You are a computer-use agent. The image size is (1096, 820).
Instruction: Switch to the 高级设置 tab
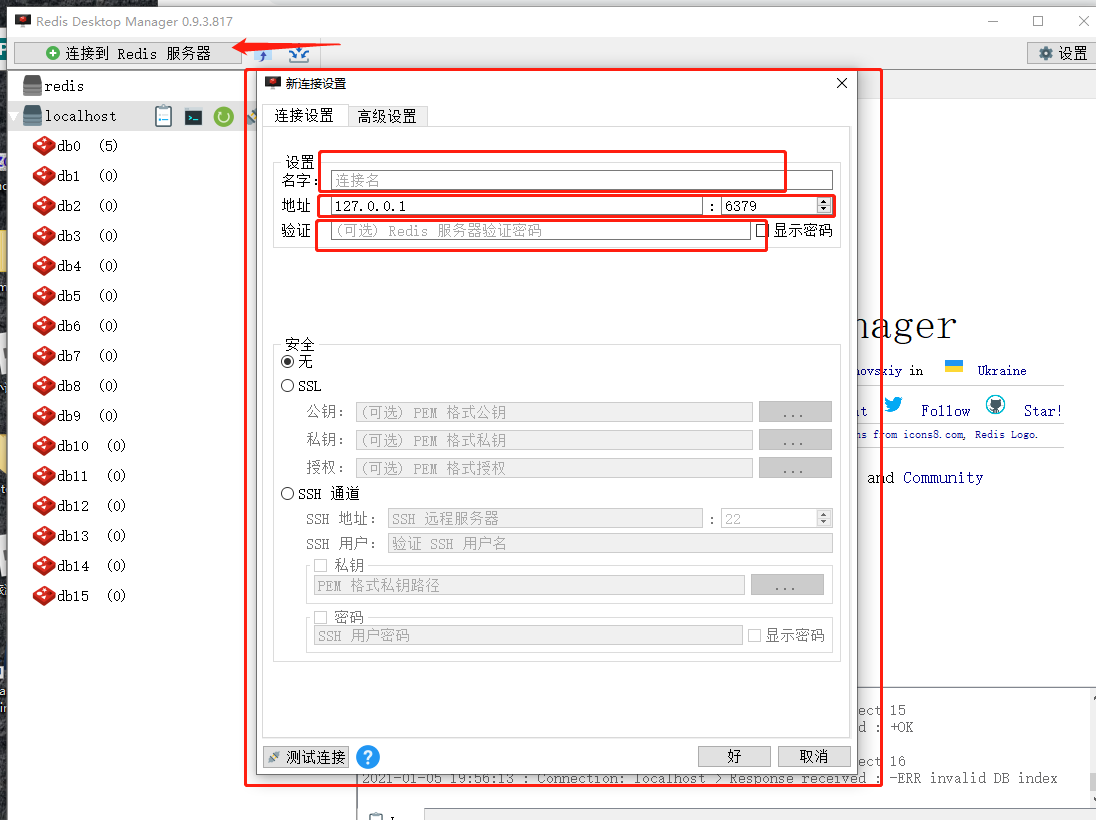[387, 116]
